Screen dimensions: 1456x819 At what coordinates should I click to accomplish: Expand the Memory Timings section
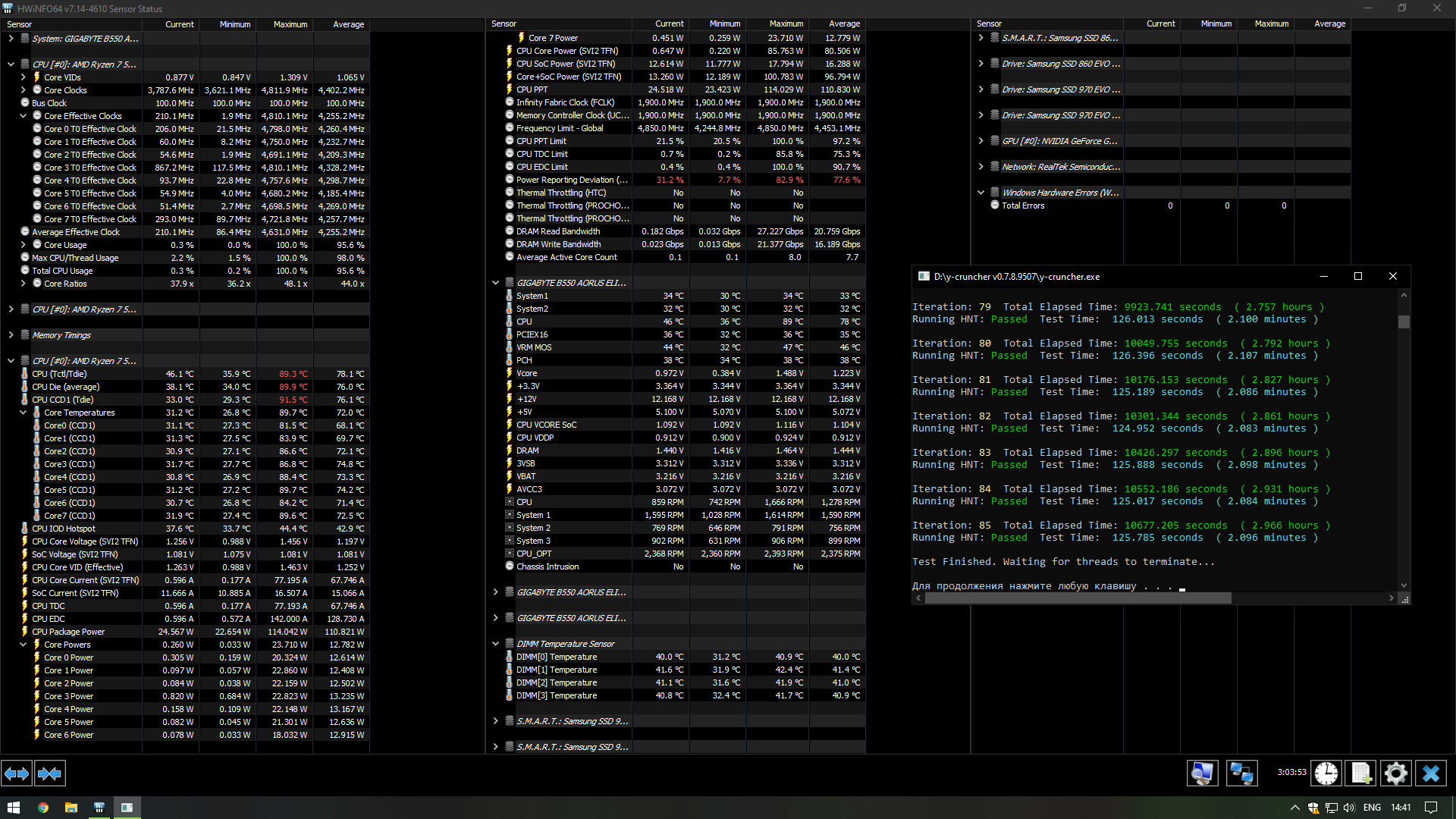(11, 335)
